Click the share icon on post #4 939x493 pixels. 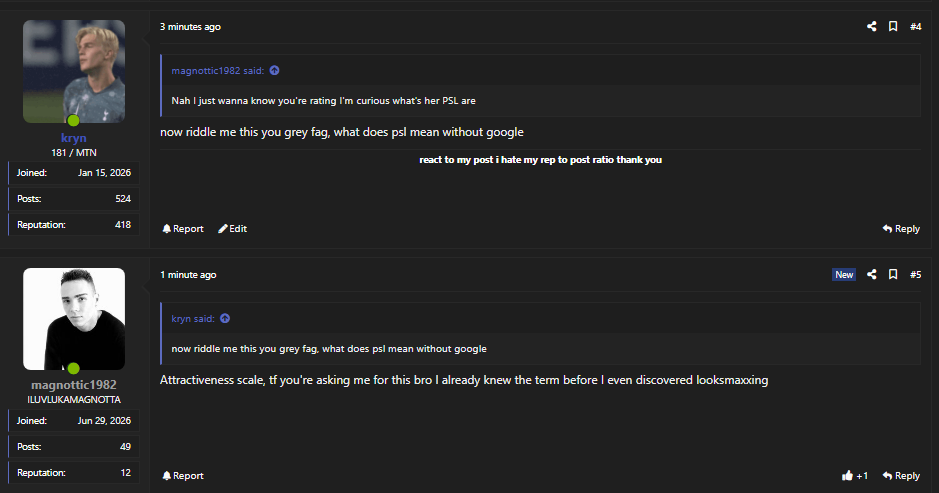pos(871,26)
